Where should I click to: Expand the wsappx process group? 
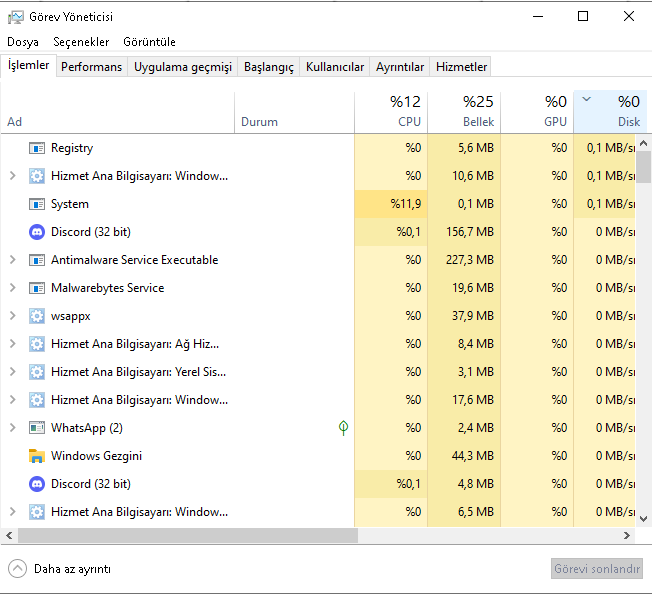(12, 316)
